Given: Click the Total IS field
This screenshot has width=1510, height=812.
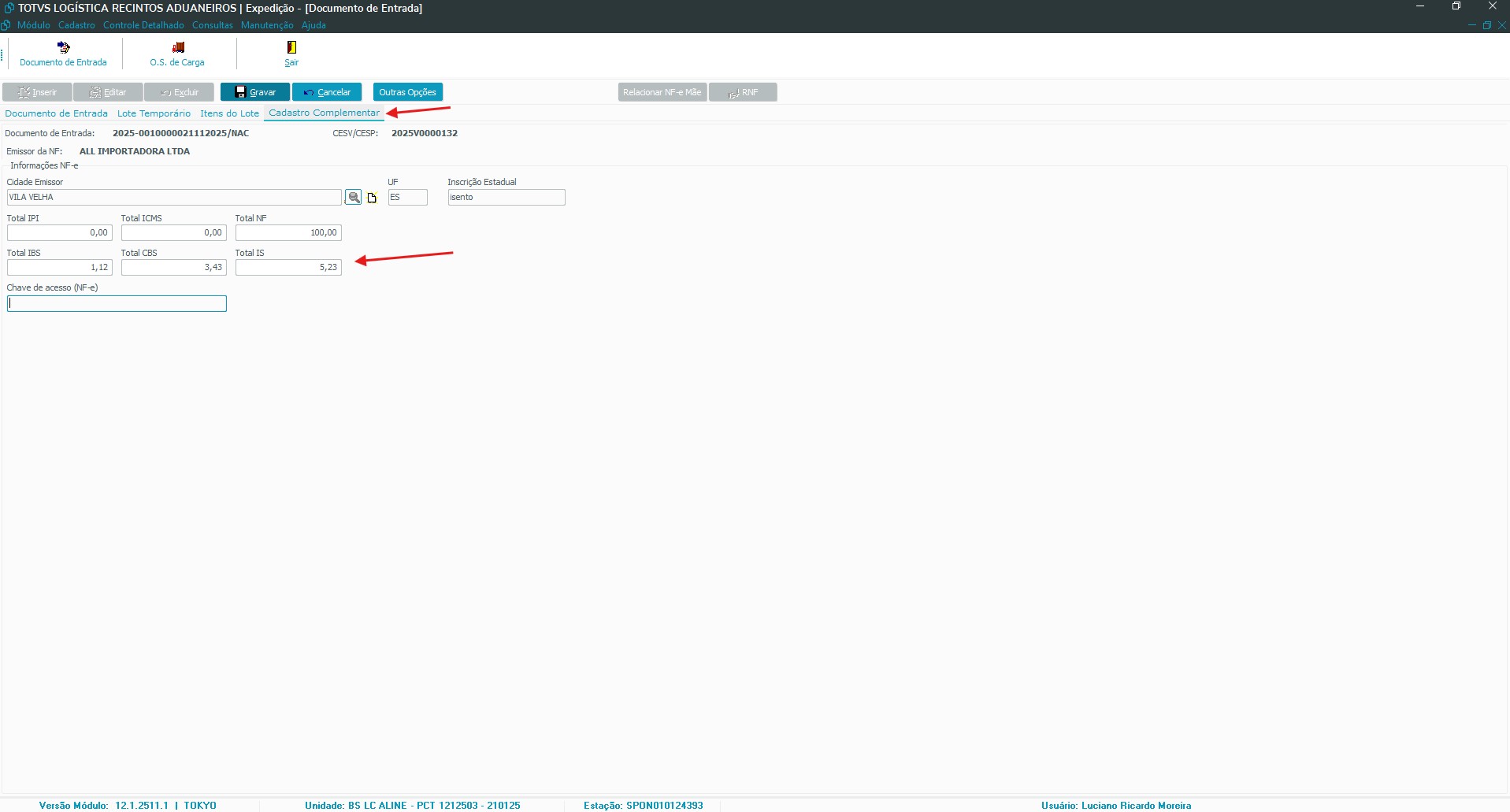Looking at the screenshot, I should coord(288,268).
